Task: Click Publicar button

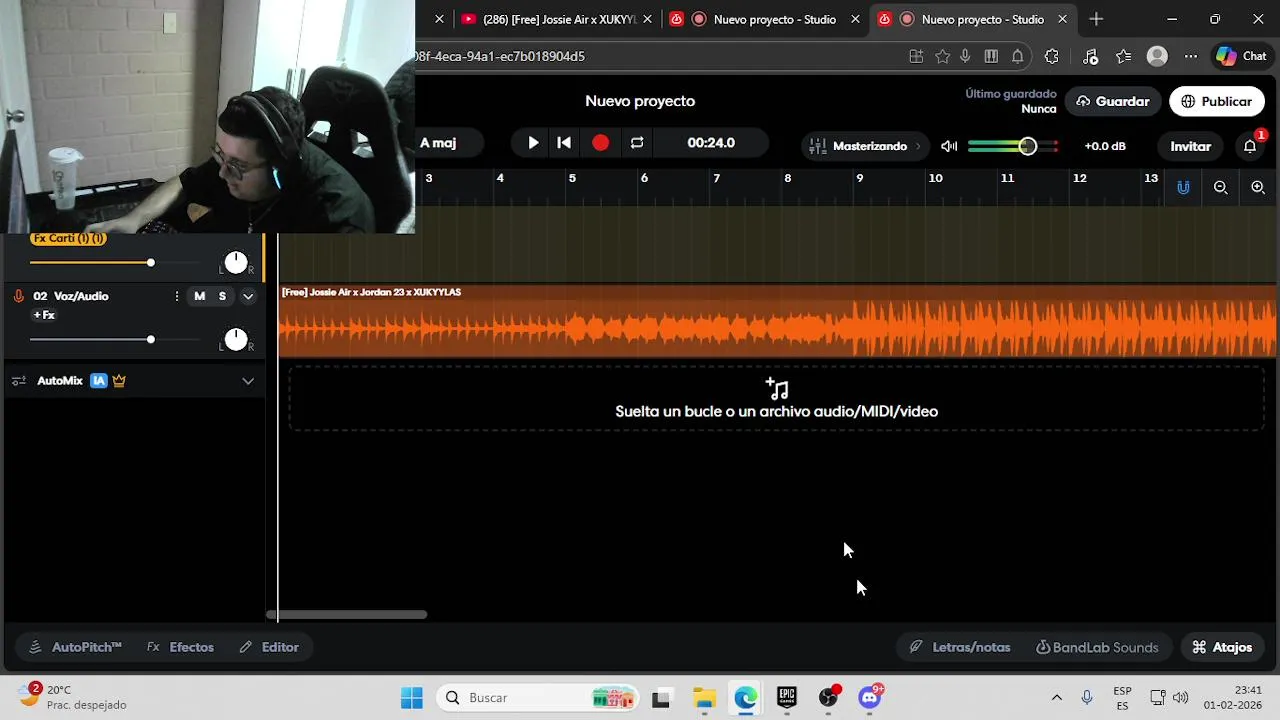Action: [x=1216, y=101]
